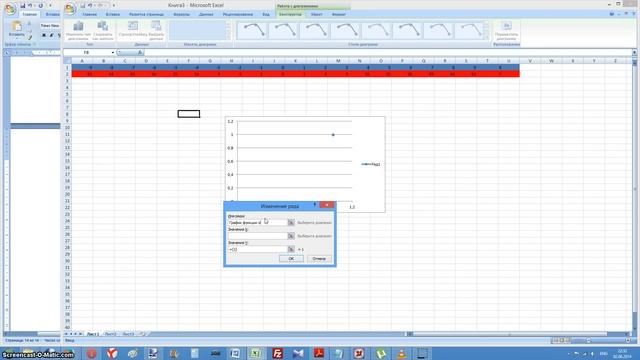
Task: Click Отмена in the Edit Series dialog
Action: (x=319, y=259)
